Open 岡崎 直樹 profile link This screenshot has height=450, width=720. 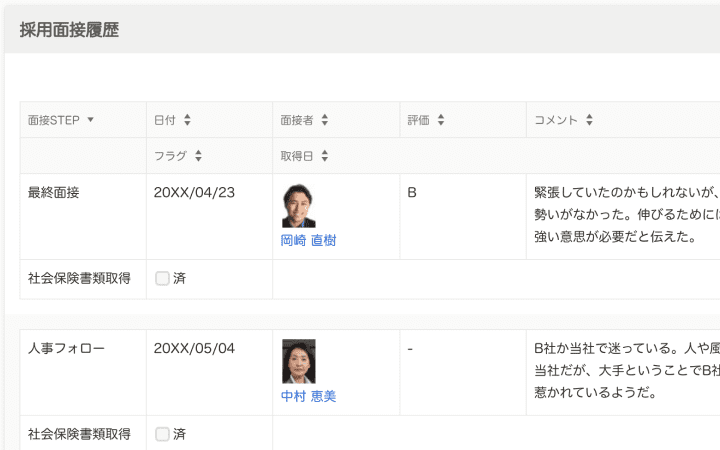(308, 240)
